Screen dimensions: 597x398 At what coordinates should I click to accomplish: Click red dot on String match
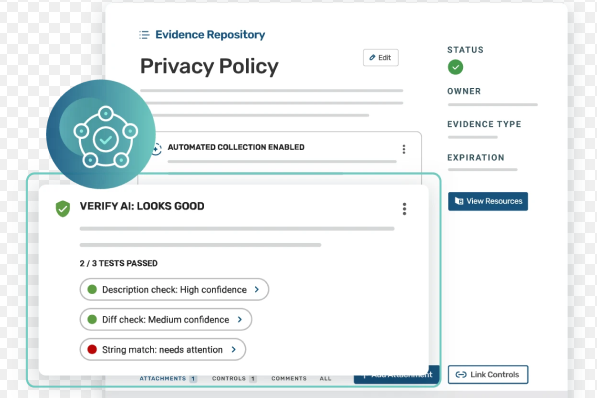point(92,350)
